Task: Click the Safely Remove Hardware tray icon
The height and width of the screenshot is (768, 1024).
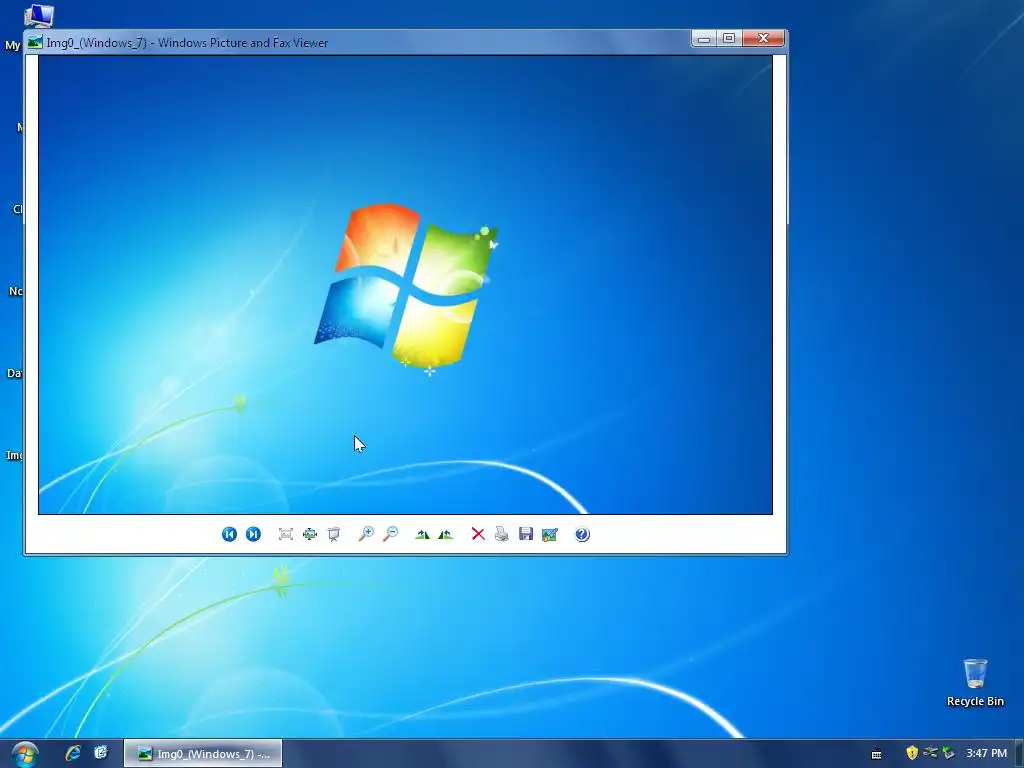Action: tap(948, 753)
